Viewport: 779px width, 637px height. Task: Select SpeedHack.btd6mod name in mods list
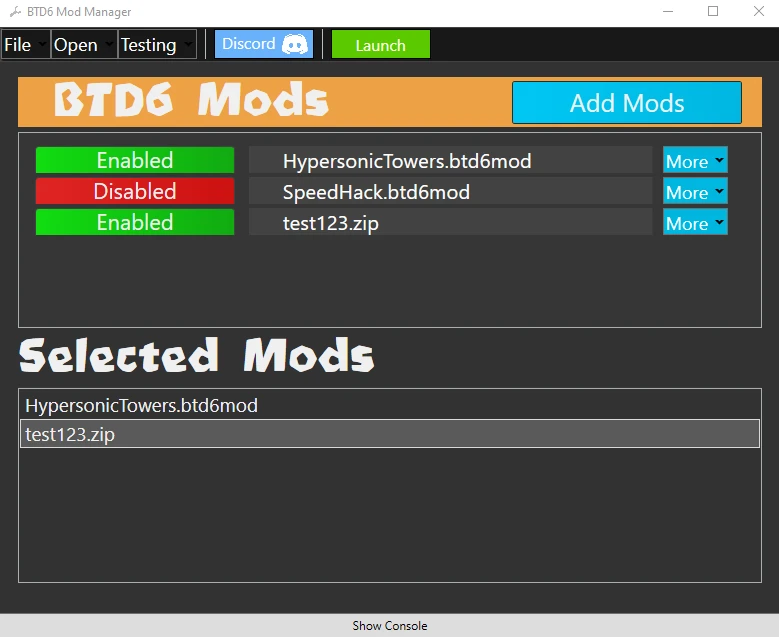pyautogui.click(x=450, y=191)
